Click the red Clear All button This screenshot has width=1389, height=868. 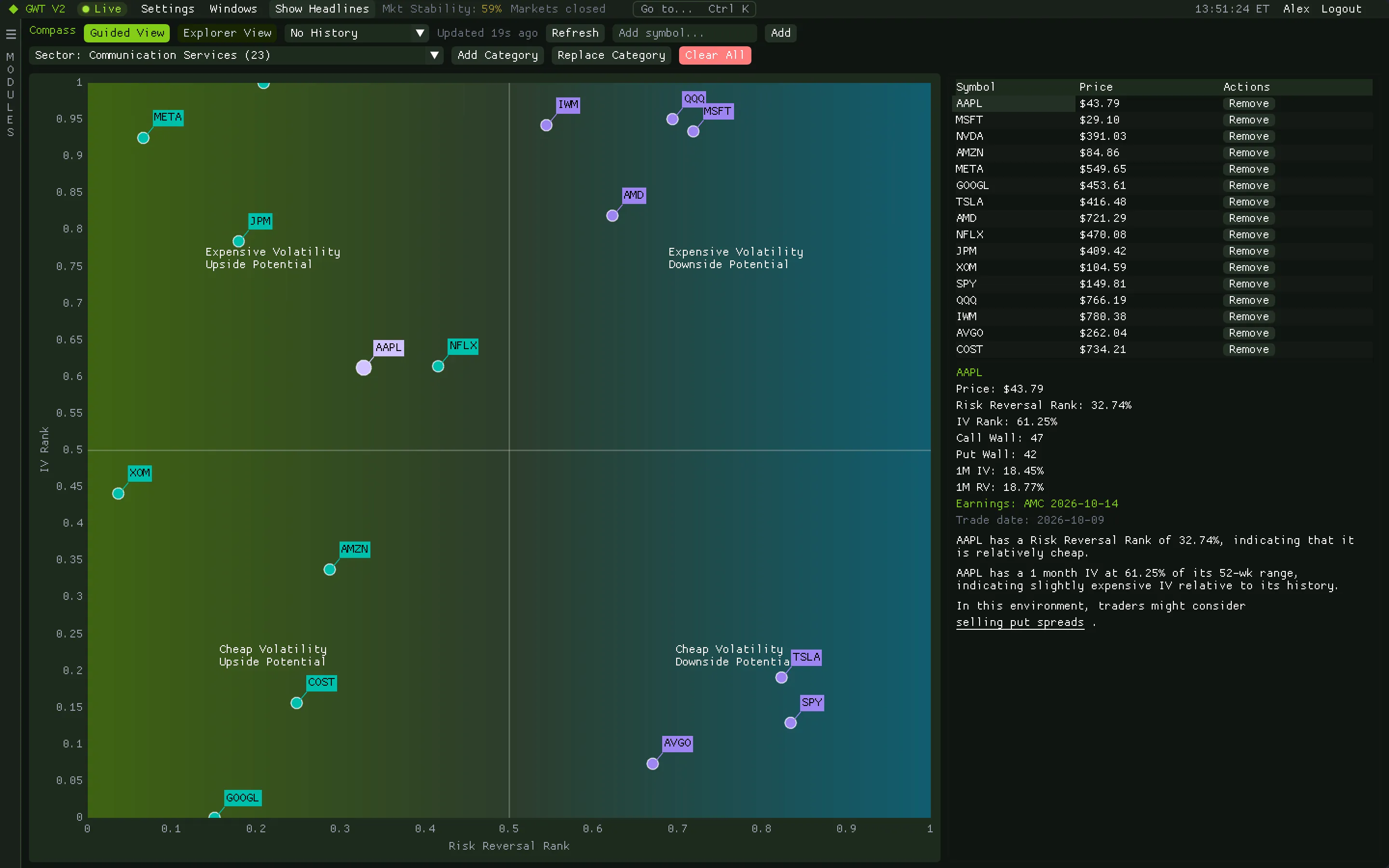pyautogui.click(x=715, y=55)
